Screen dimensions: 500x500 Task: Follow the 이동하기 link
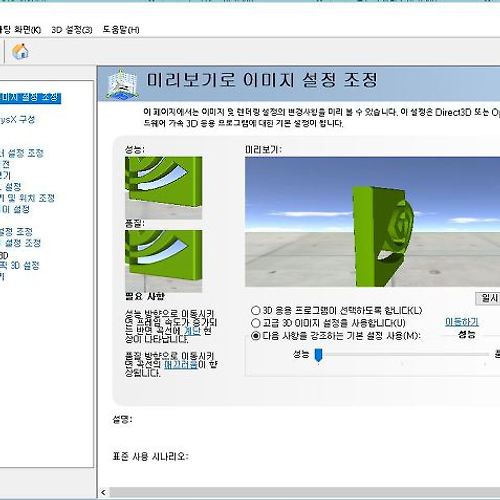tap(462, 322)
